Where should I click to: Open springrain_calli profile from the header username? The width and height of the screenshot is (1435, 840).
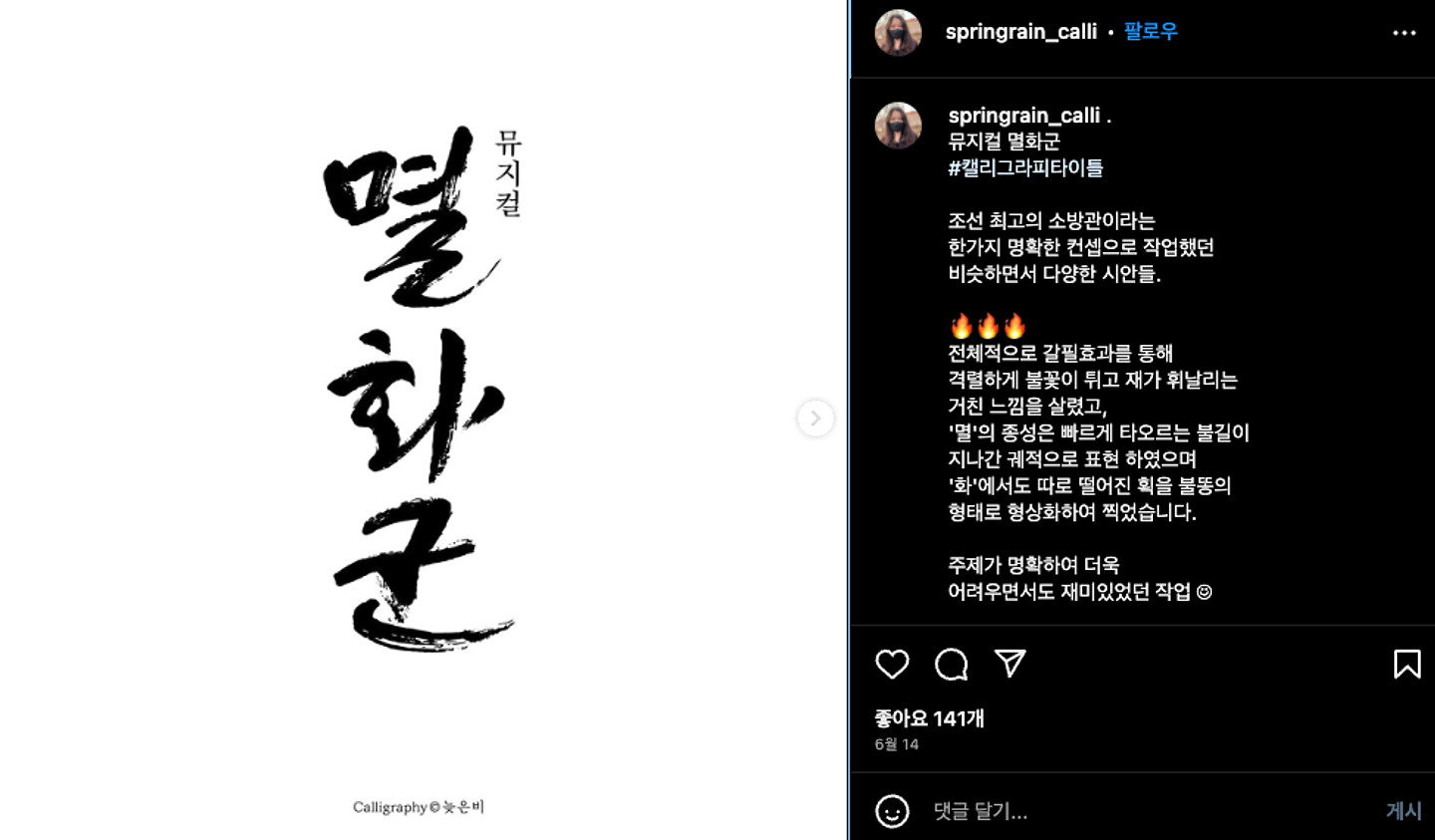tap(1020, 32)
